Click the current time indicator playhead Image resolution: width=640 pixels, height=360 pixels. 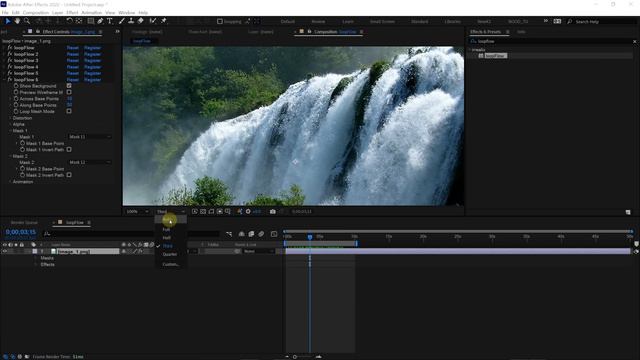tap(310, 237)
